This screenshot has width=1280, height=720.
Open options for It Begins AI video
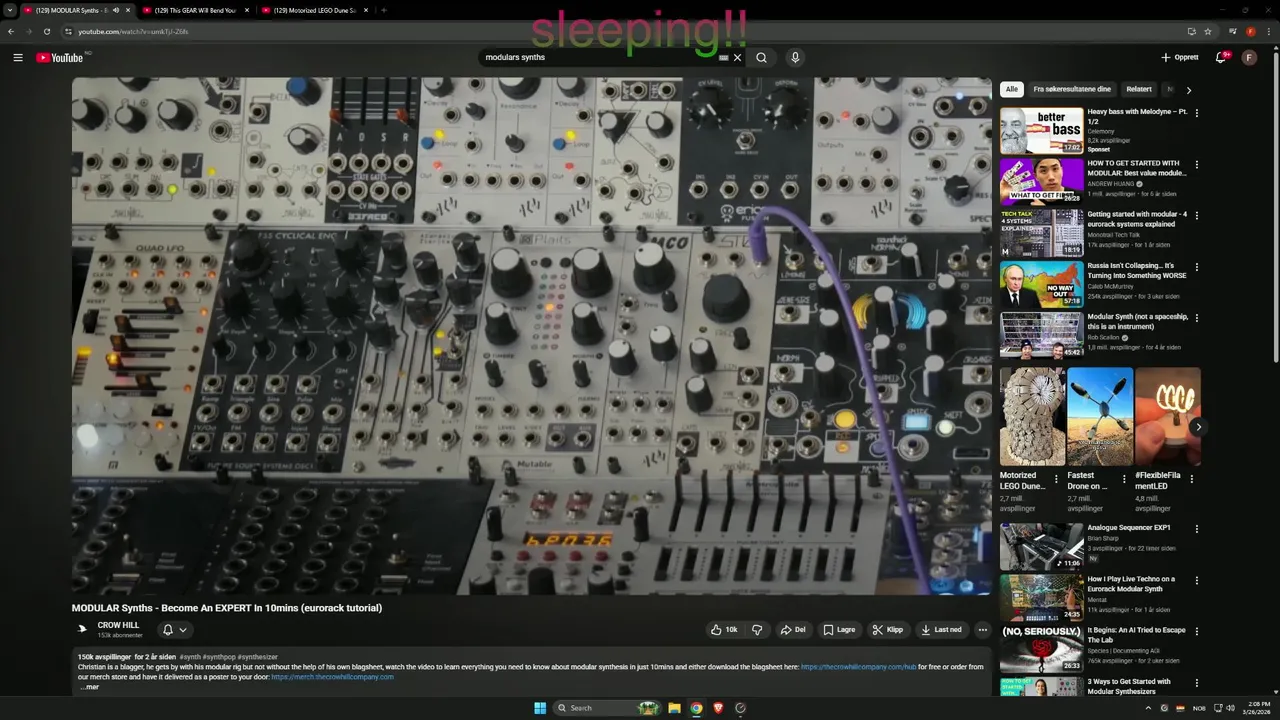pos(1196,631)
